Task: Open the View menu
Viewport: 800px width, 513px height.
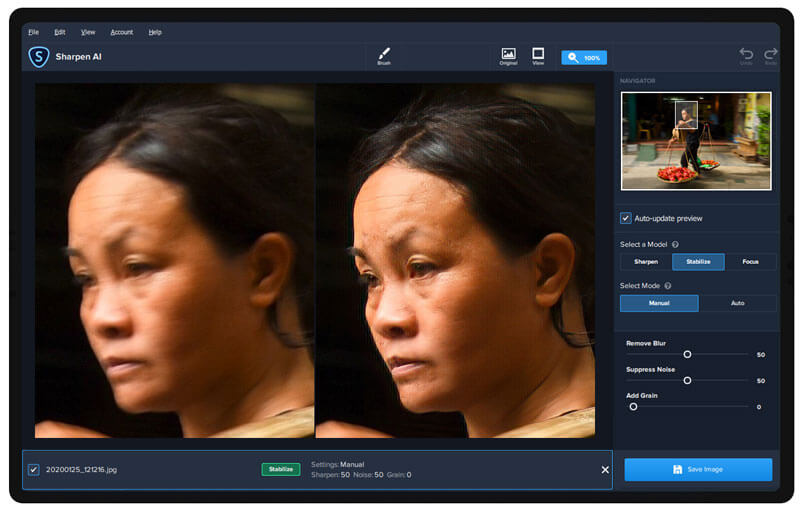Action: (x=88, y=32)
